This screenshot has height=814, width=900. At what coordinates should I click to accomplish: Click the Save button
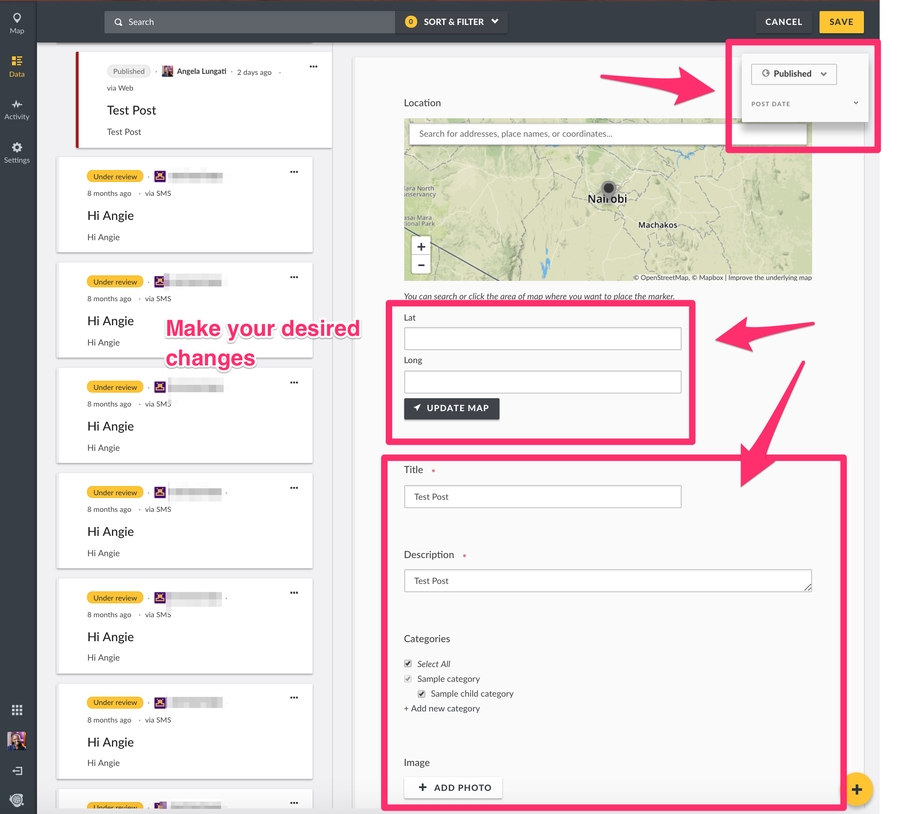tap(841, 22)
